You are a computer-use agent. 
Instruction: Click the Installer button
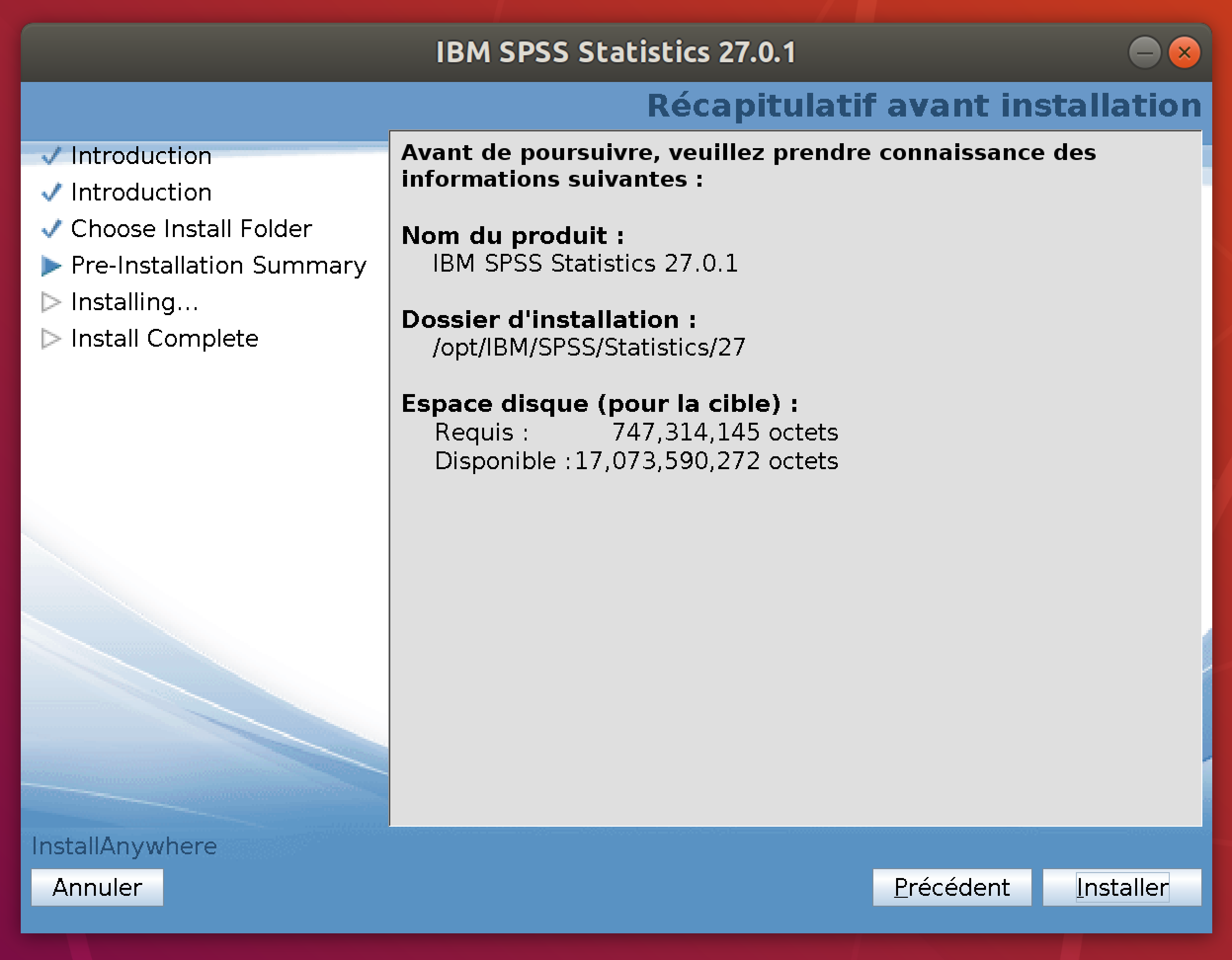coord(1121,887)
